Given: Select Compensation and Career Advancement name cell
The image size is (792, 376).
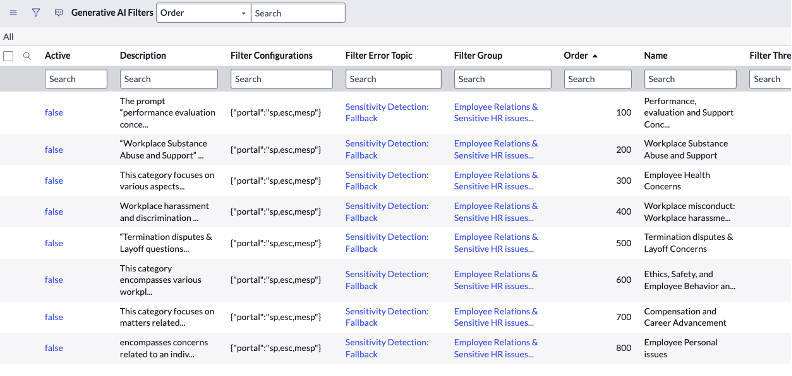Looking at the screenshot, I should 685,317.
